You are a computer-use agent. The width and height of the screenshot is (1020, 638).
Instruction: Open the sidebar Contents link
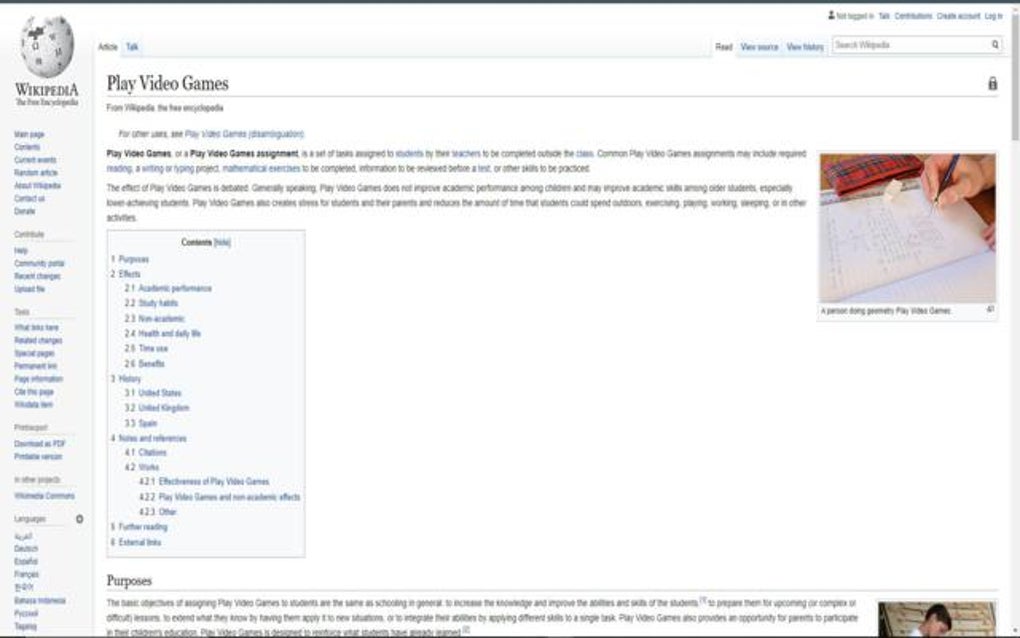click(27, 147)
